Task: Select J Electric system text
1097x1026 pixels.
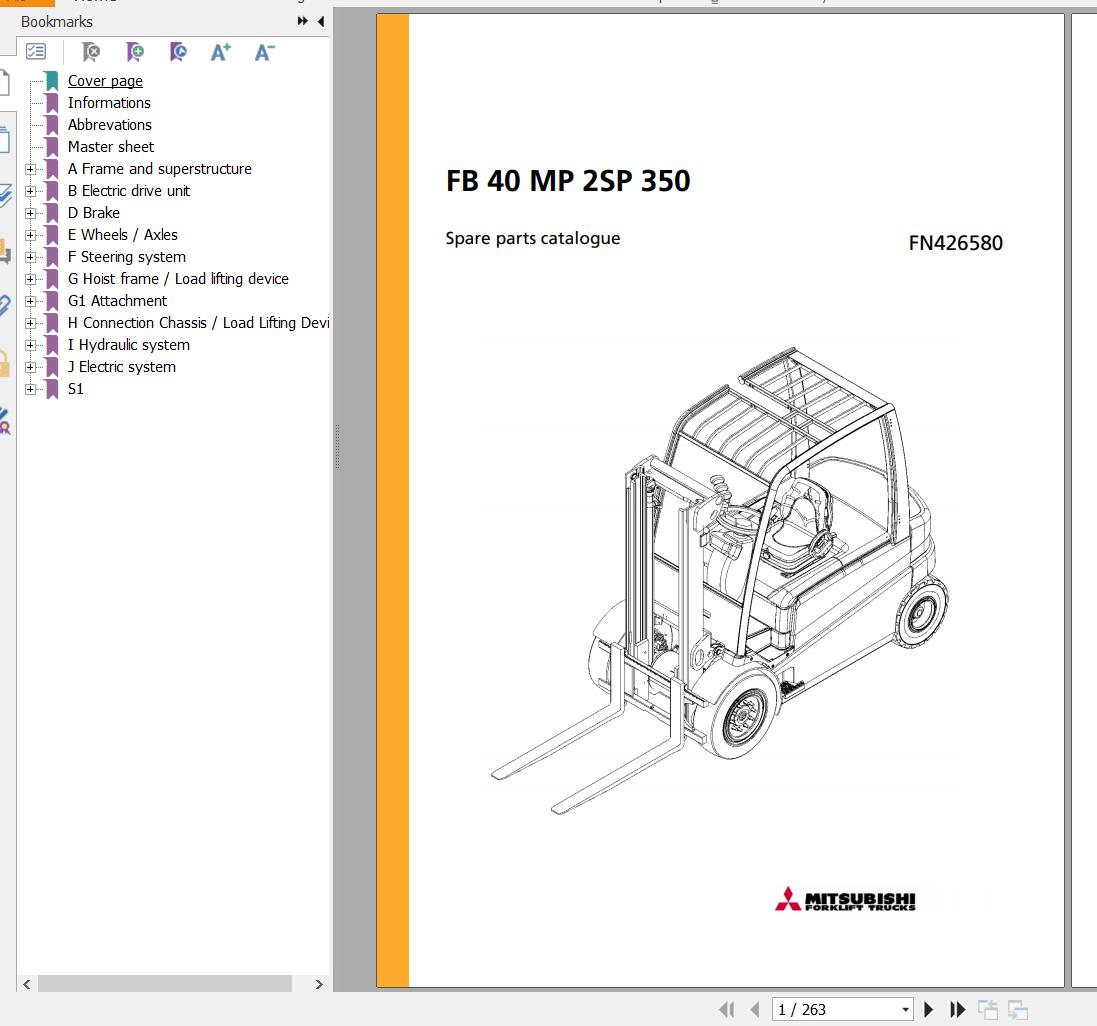Action: click(x=122, y=367)
